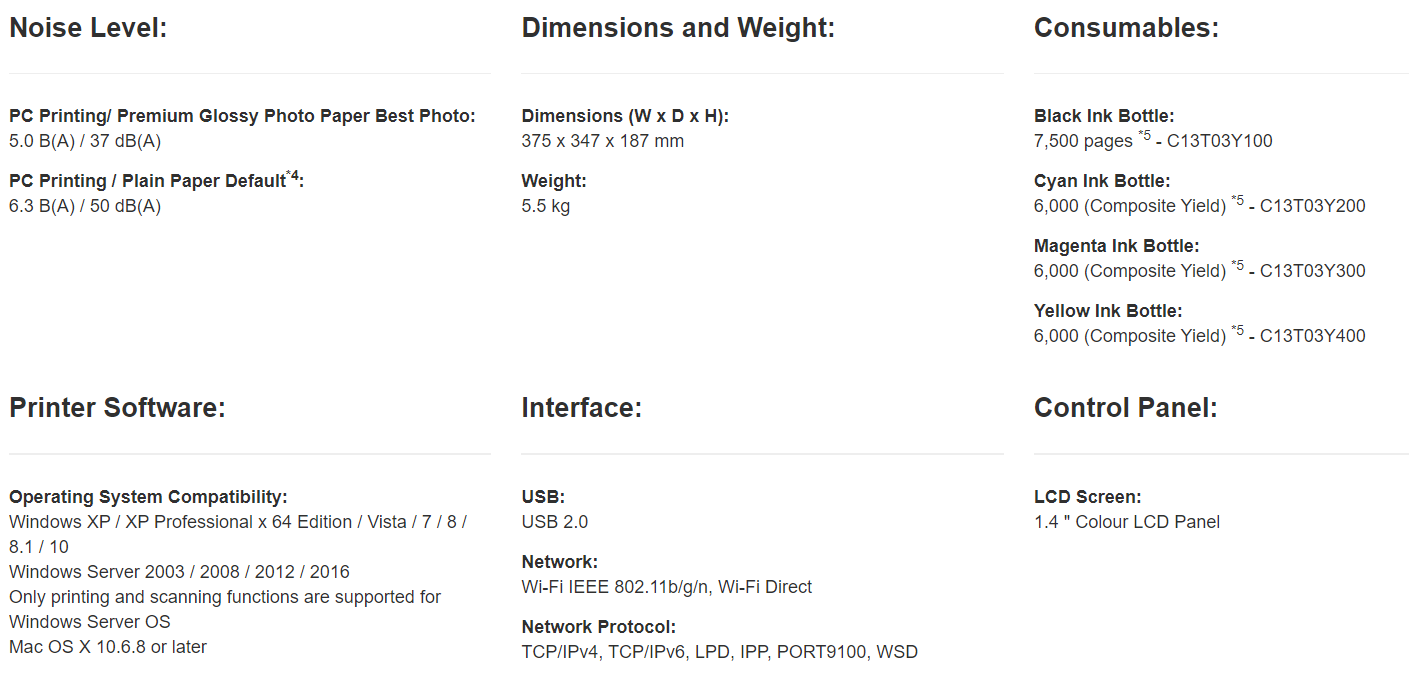Click the "LCD Screen:" label

click(x=1087, y=497)
